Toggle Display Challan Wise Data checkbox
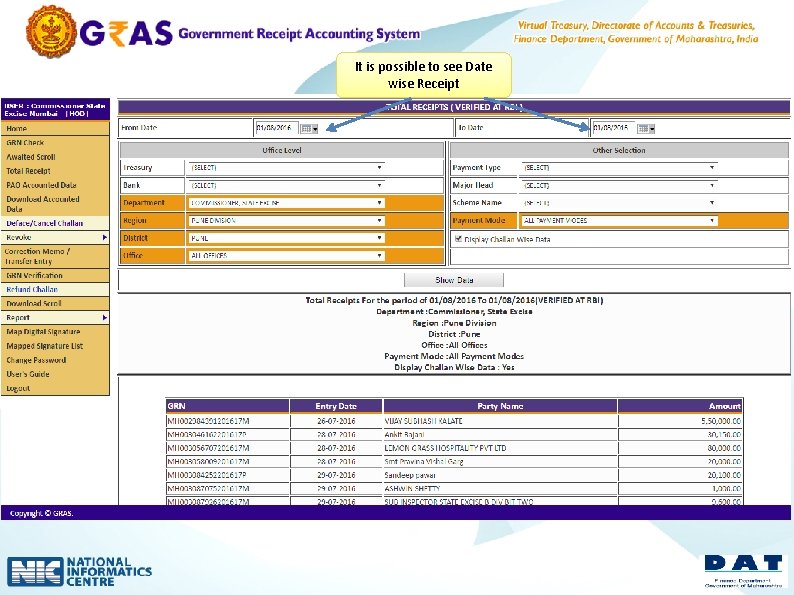 [458, 239]
